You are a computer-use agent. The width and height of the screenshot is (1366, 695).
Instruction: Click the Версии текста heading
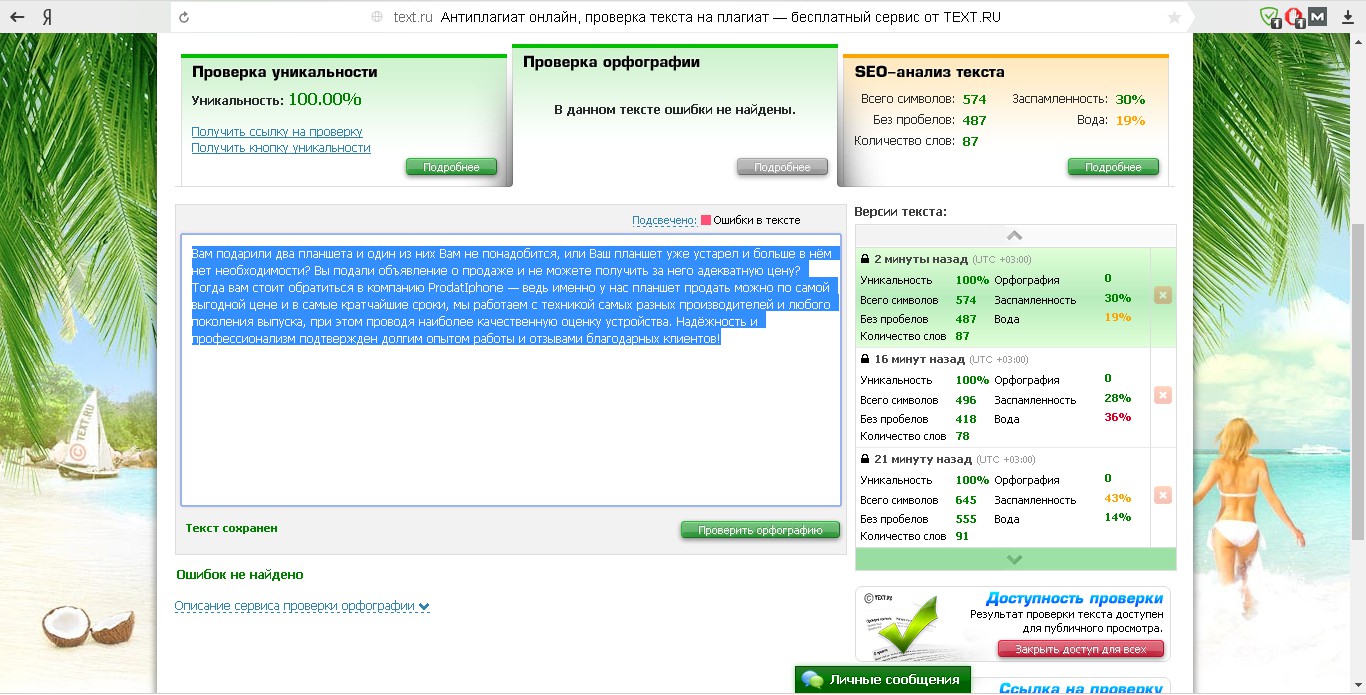click(x=900, y=212)
